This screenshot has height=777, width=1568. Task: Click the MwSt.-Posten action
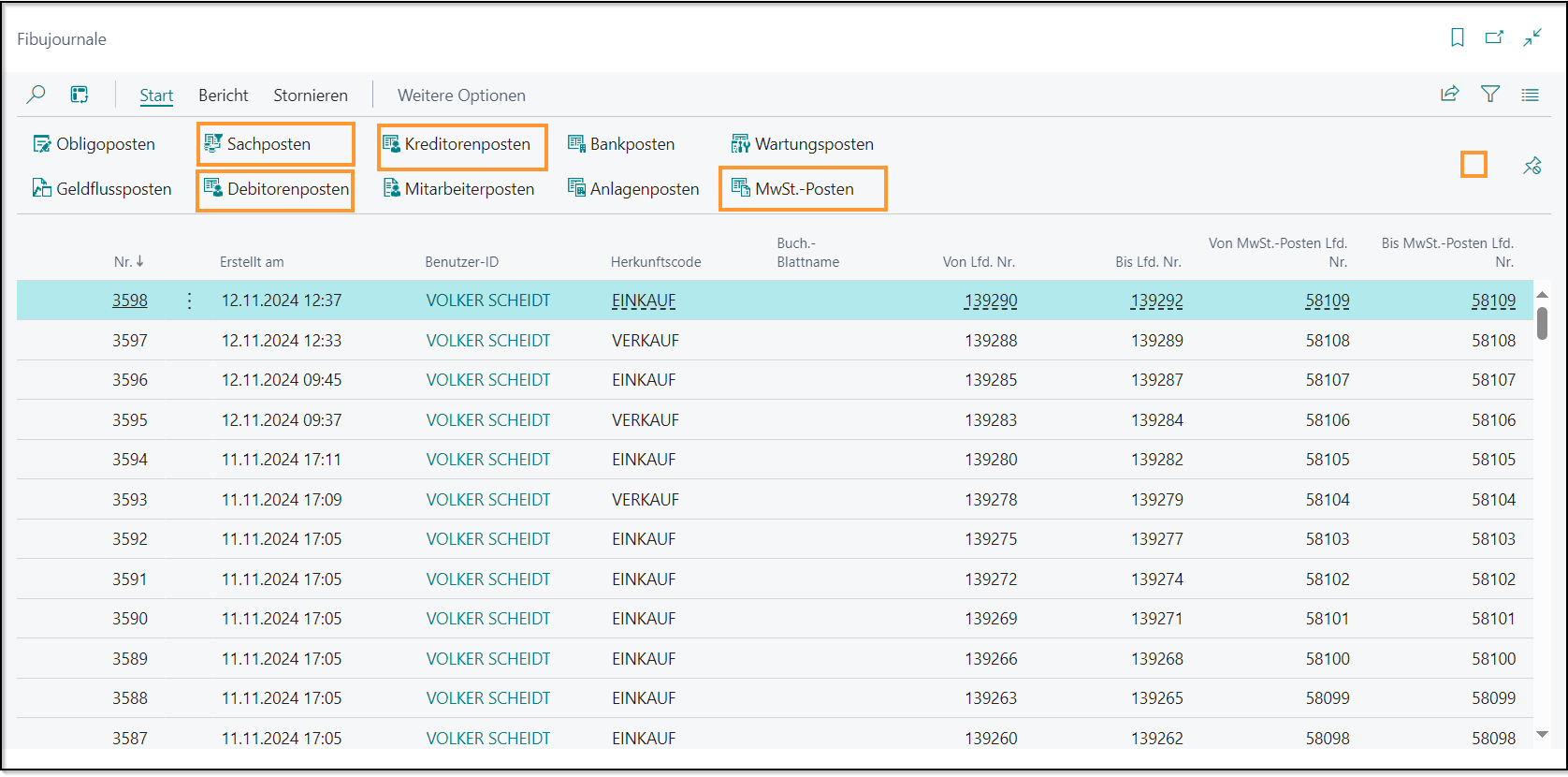804,189
